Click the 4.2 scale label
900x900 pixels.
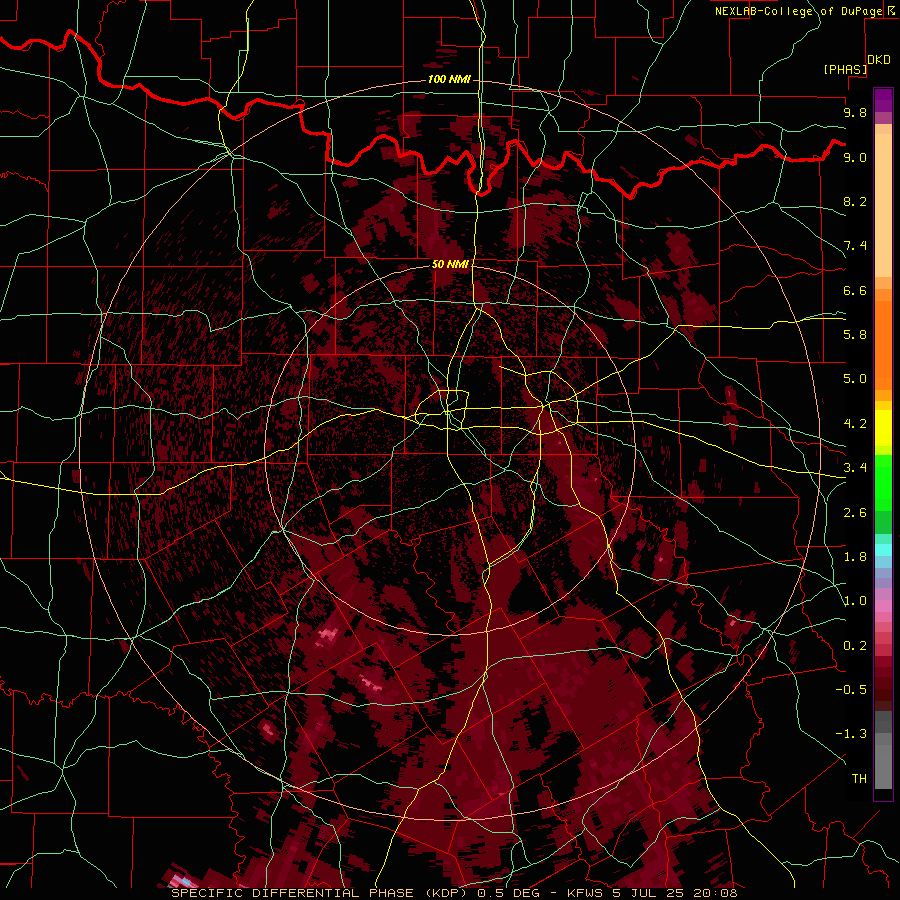pos(855,424)
